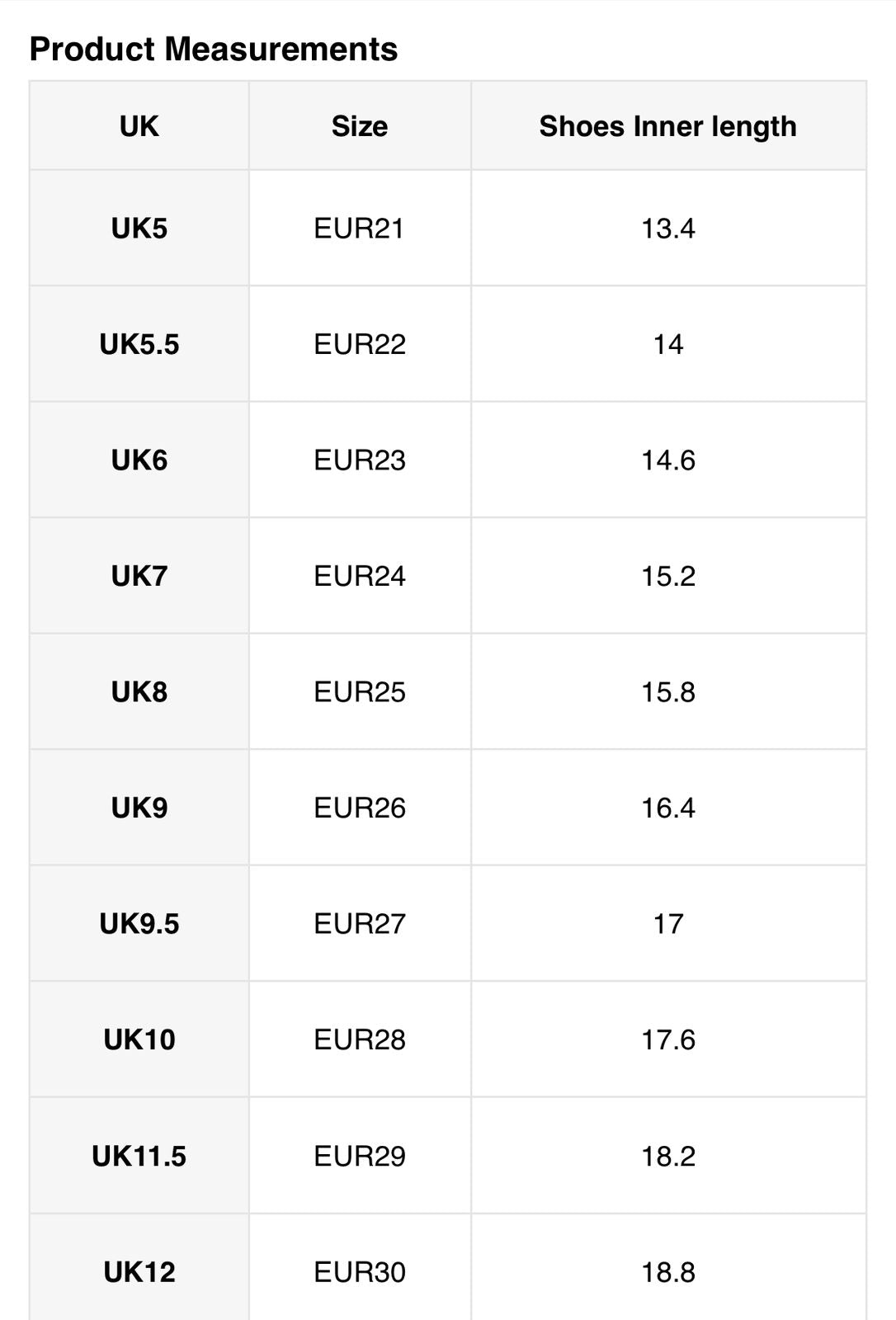Select the UK5.5 row label
Image resolution: width=896 pixels, height=1320 pixels.
pos(139,344)
